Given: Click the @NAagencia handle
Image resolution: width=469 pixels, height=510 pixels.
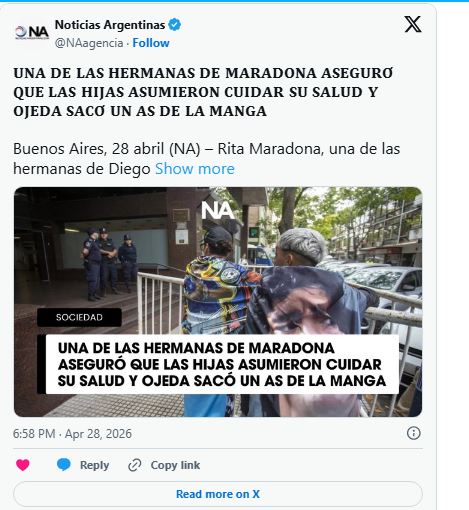Looking at the screenshot, I should click(89, 43).
